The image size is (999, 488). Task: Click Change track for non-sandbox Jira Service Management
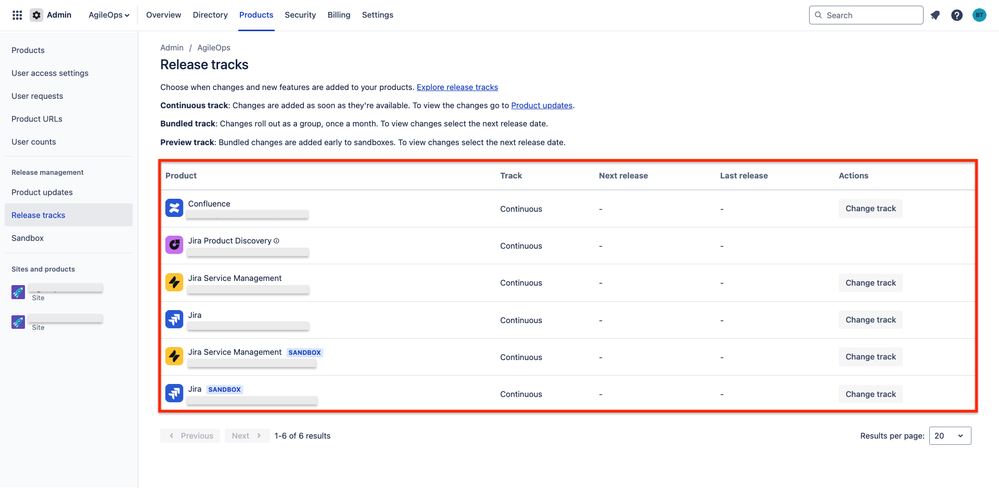[870, 283]
